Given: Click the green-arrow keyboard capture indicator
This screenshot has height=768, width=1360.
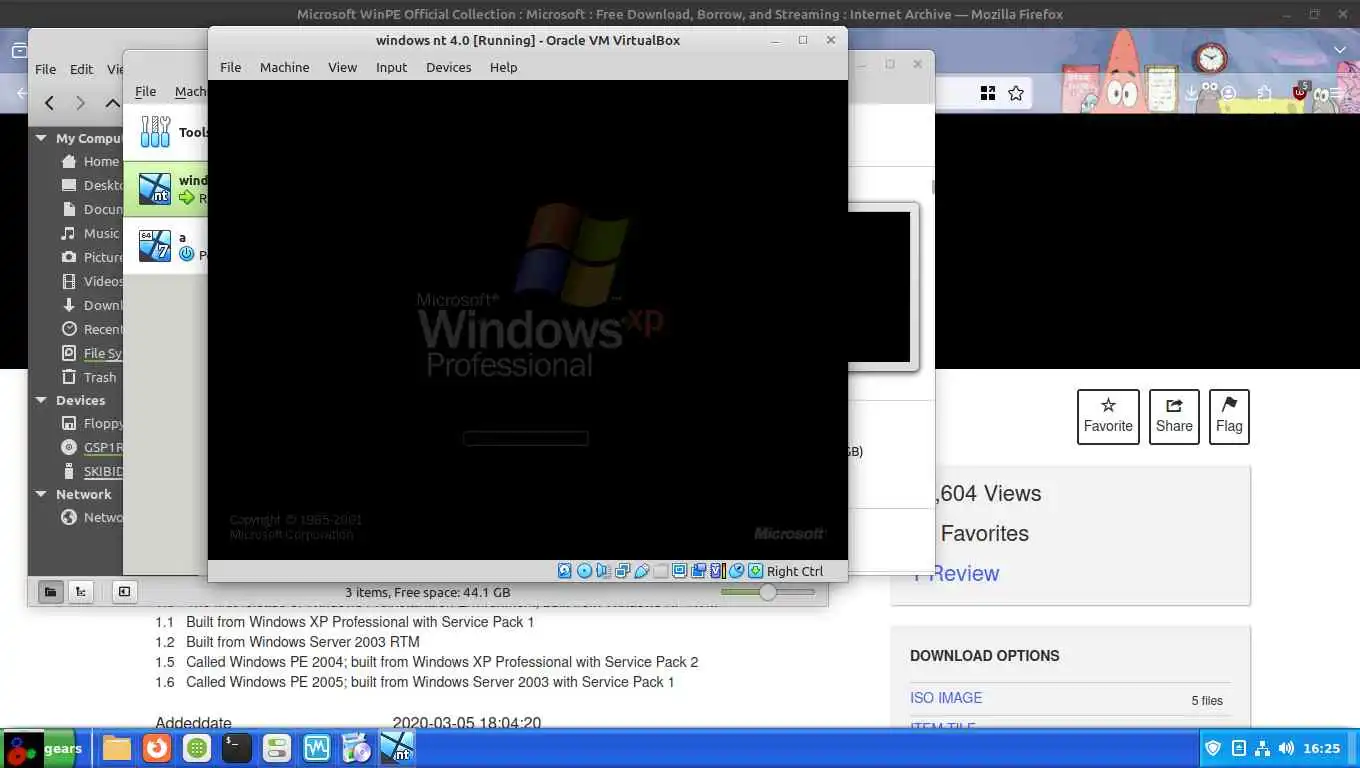Looking at the screenshot, I should click(756, 571).
